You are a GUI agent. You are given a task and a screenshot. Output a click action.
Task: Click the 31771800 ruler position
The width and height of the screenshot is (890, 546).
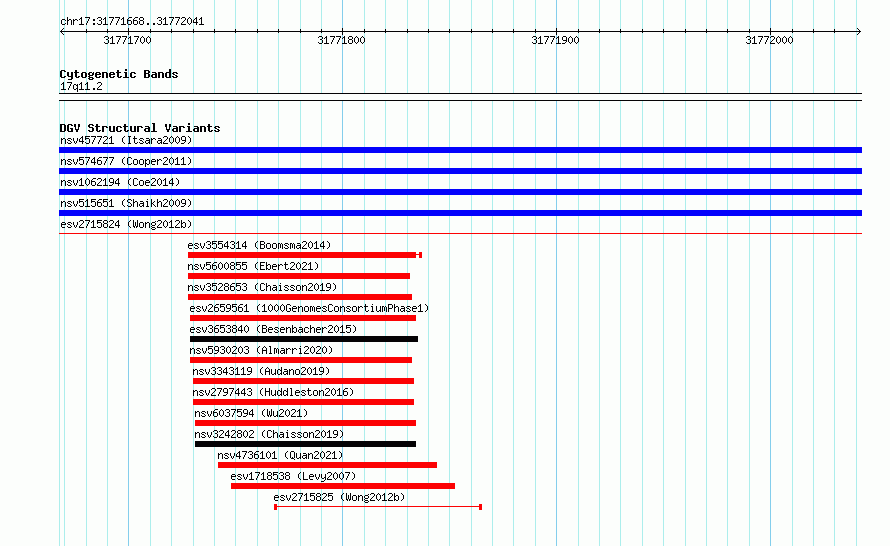click(342, 40)
